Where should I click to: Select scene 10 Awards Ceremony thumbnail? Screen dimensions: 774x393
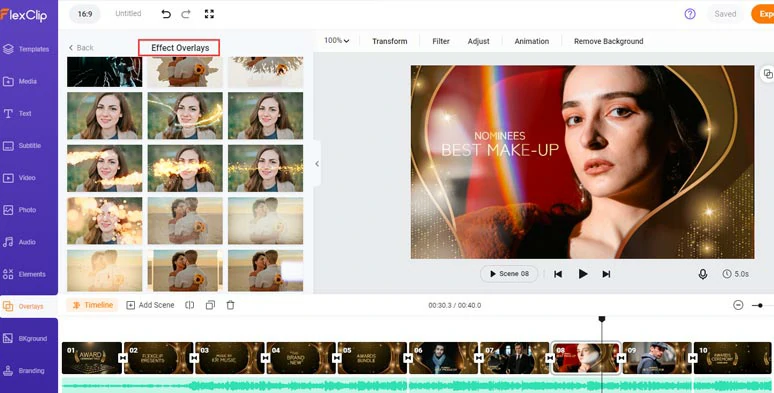[x=732, y=358]
